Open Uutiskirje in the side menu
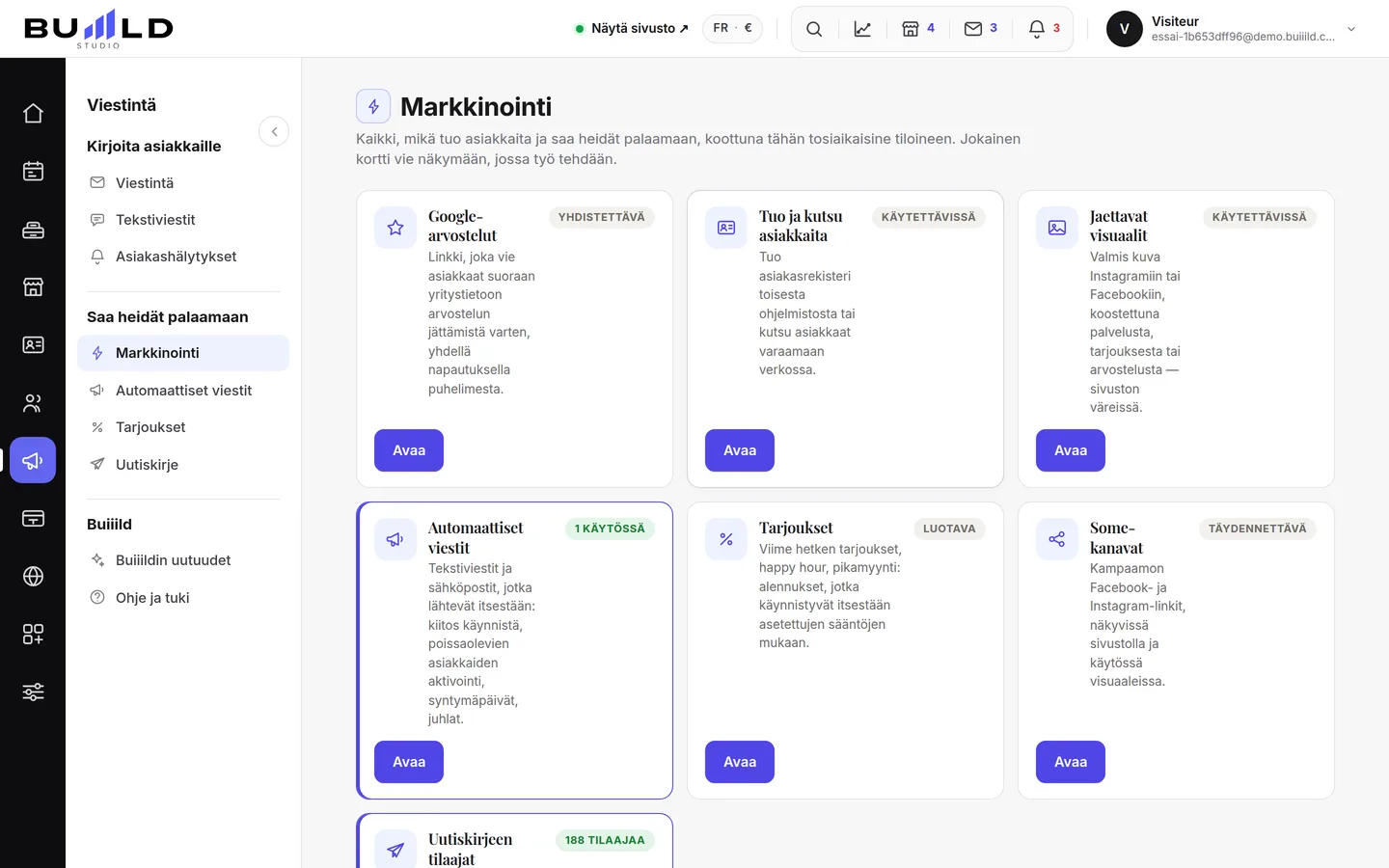This screenshot has width=1389, height=868. coord(183,465)
